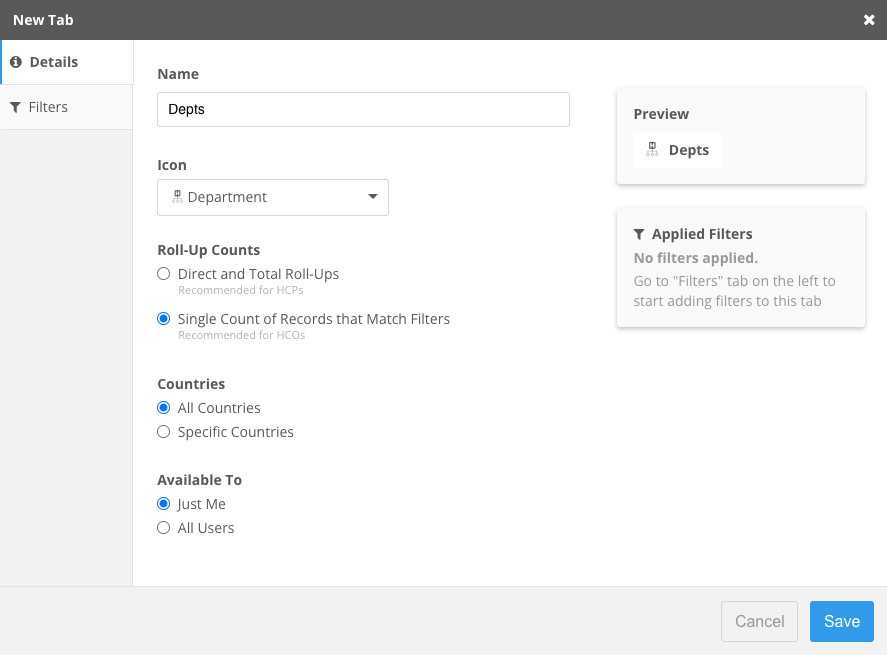Close the New Tab dialog with X
This screenshot has height=655, width=887.
click(869, 20)
